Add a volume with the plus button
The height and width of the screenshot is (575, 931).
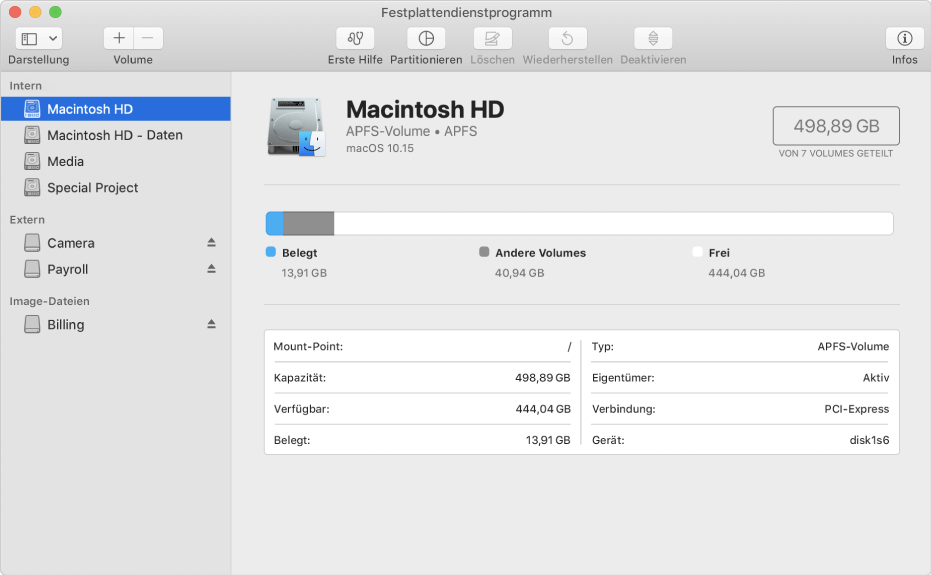click(119, 38)
